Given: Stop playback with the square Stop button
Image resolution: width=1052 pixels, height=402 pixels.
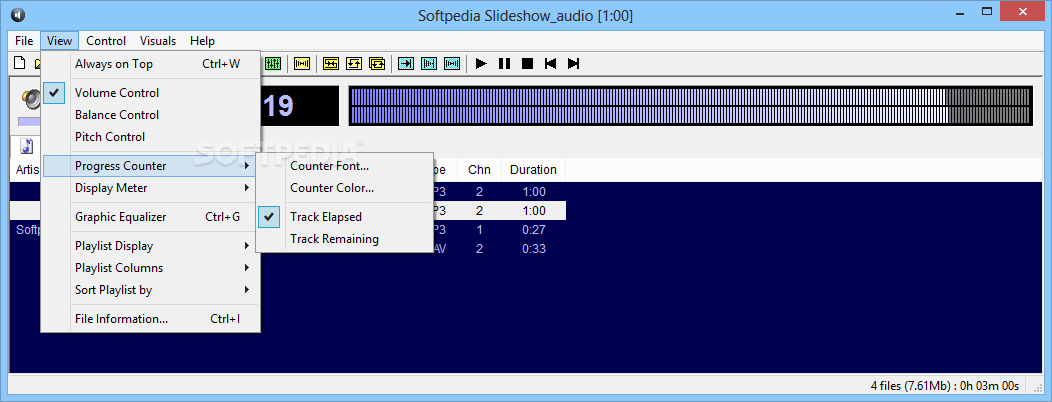Looking at the screenshot, I should (527, 64).
